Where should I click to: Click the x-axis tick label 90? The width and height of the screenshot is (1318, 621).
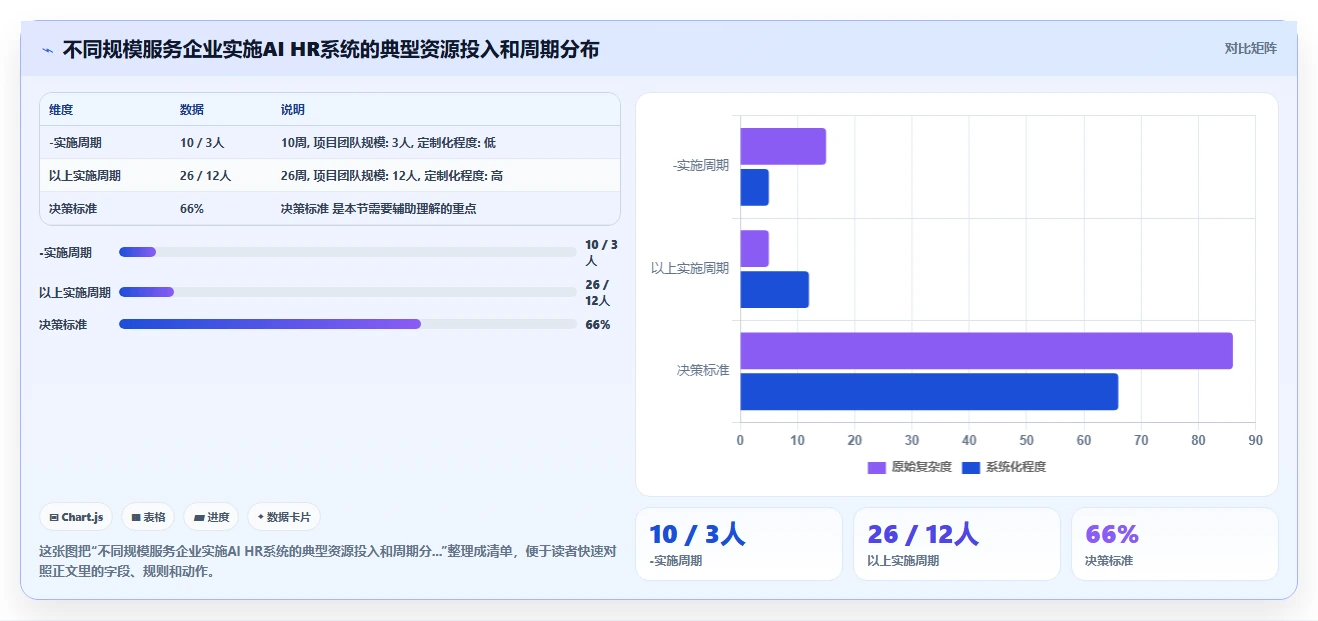[1256, 440]
